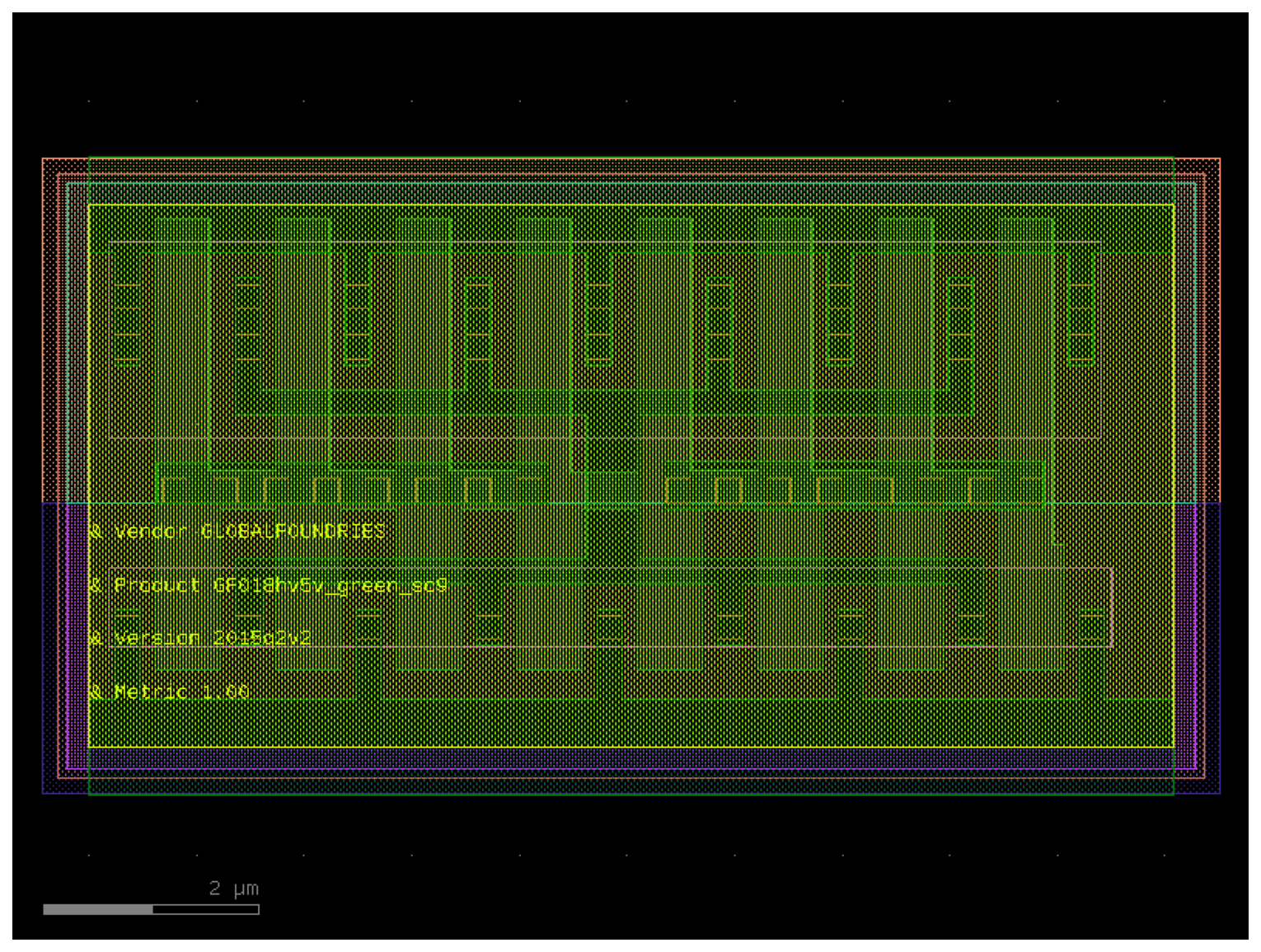This screenshot has width=1261, height=952.
Task: Click the gray-and-black scale bar
Action: (x=151, y=909)
